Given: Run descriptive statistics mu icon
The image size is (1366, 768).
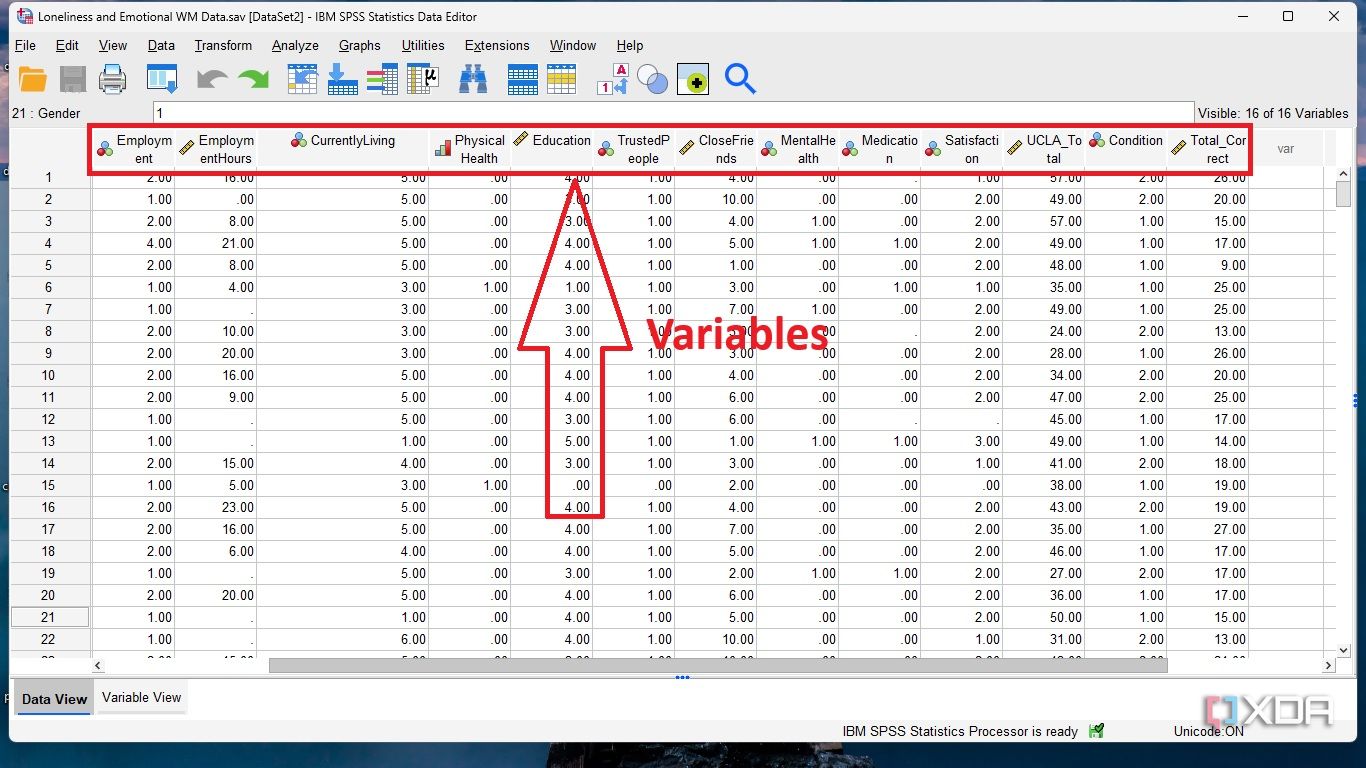Looking at the screenshot, I should (x=423, y=79).
